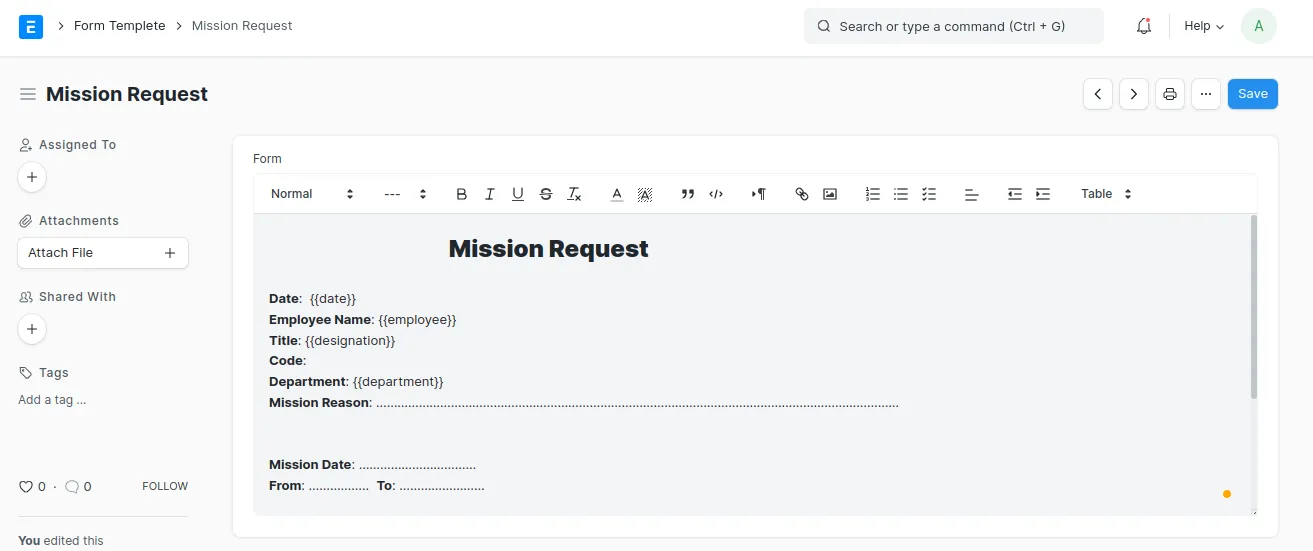
Task: Go to Form Templete breadcrumb
Action: pos(120,26)
